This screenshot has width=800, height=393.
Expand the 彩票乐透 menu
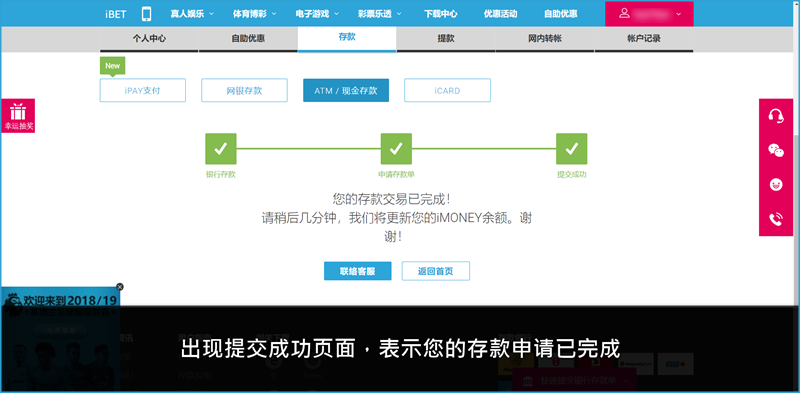[380, 14]
